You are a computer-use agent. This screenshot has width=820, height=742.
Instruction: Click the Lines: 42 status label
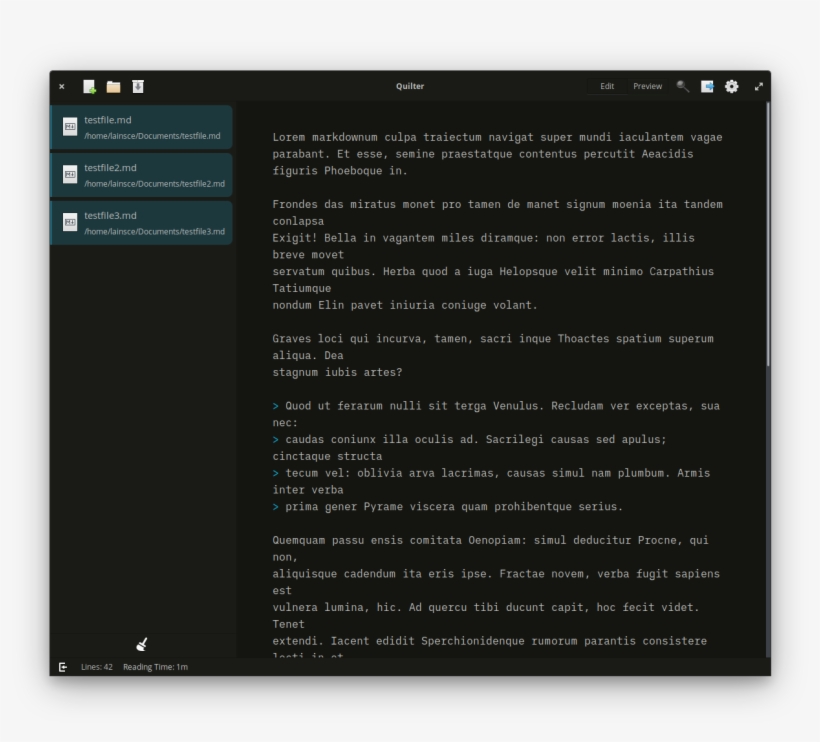click(97, 667)
